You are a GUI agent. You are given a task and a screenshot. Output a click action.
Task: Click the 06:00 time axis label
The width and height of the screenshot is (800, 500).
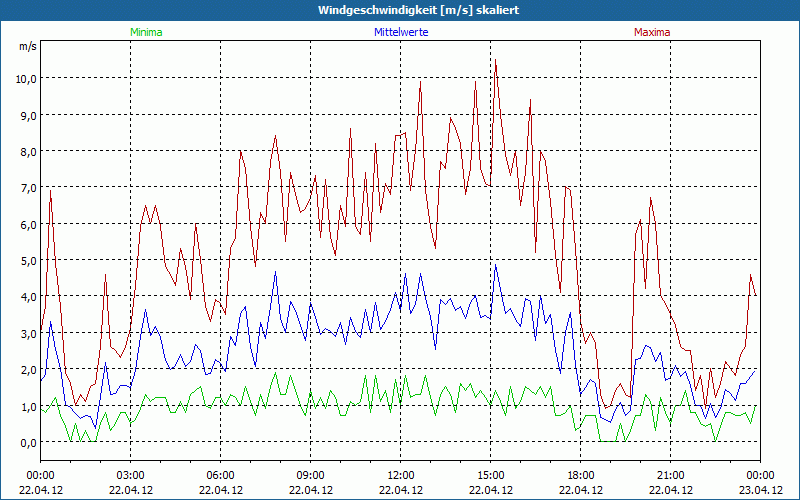(220, 476)
